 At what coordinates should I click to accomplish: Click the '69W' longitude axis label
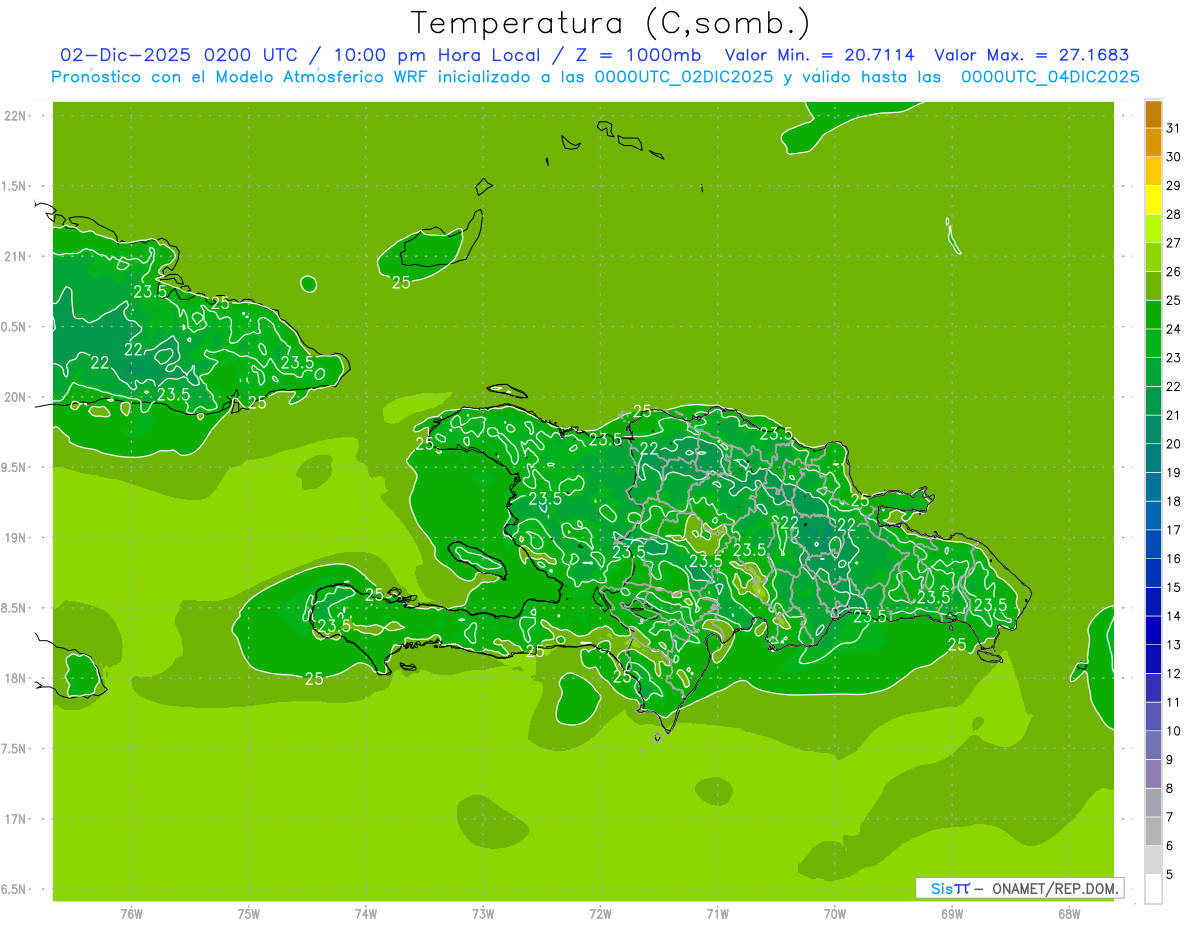(x=952, y=913)
